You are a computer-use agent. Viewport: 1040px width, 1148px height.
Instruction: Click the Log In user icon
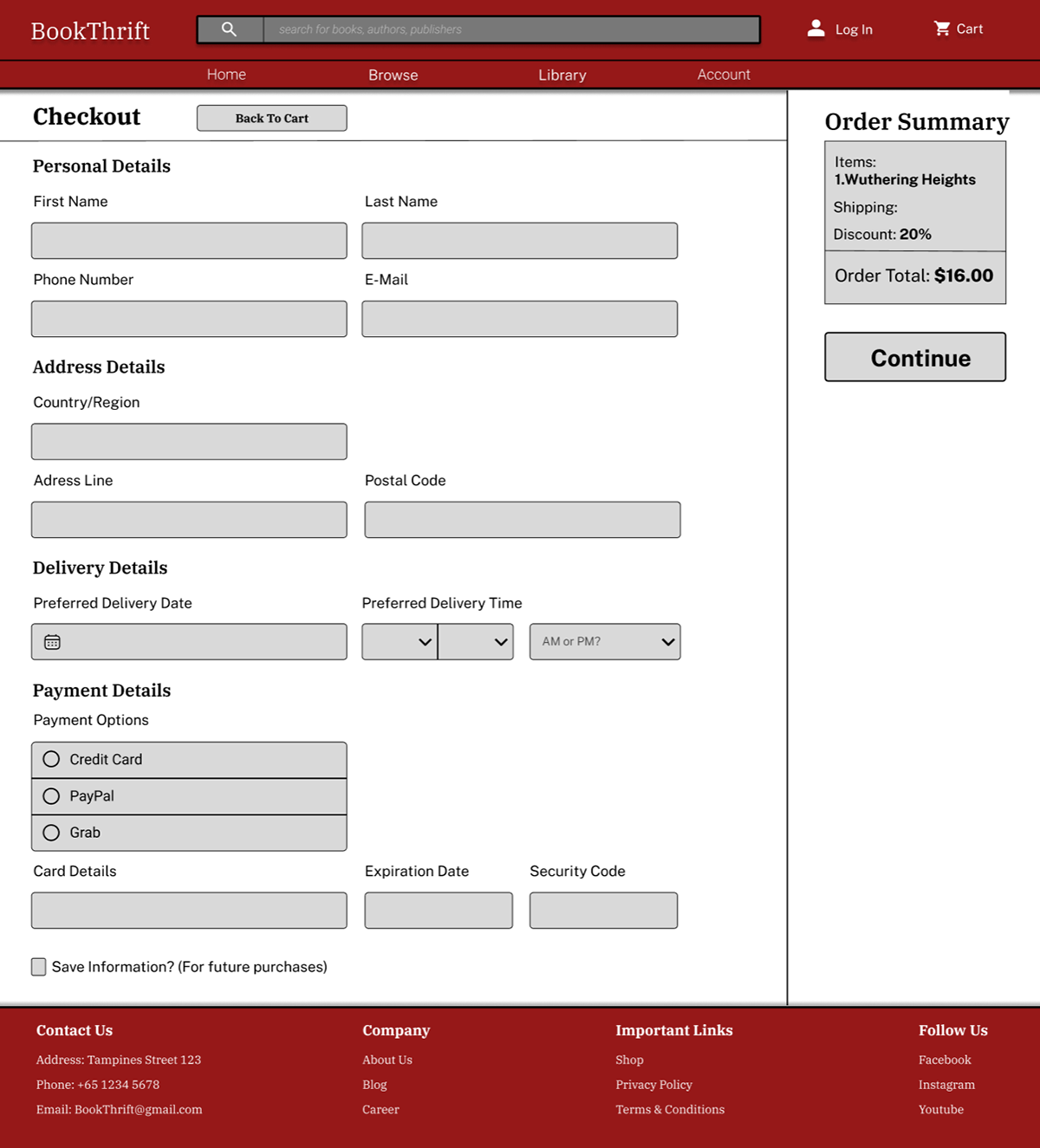tap(816, 29)
